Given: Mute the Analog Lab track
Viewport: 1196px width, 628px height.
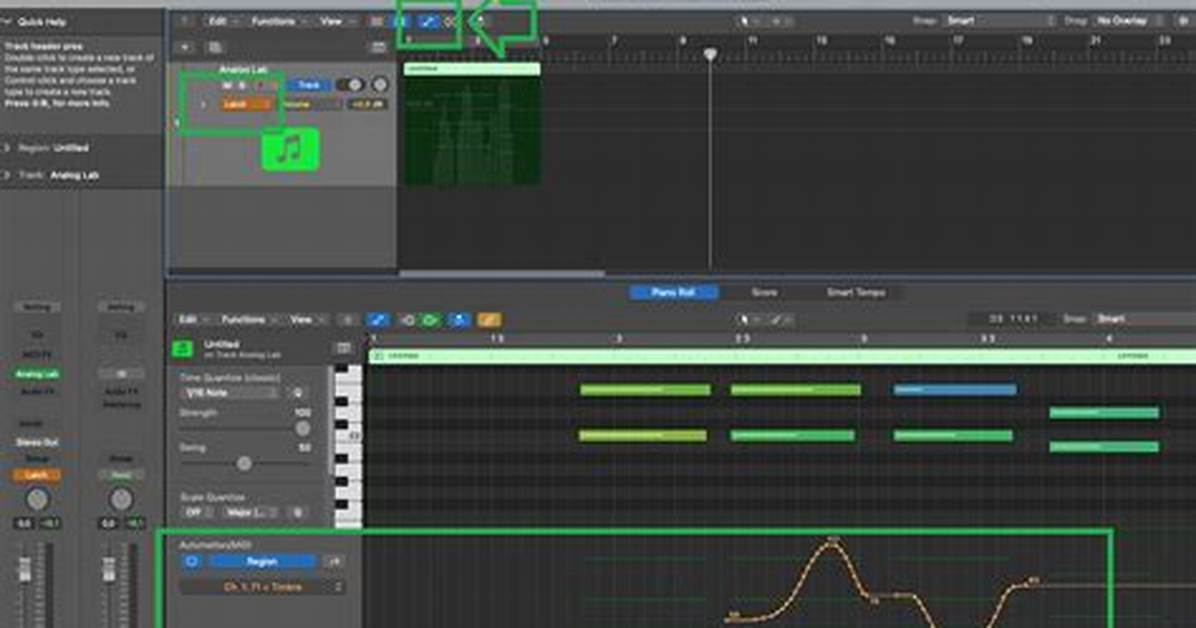Looking at the screenshot, I should click(x=227, y=85).
